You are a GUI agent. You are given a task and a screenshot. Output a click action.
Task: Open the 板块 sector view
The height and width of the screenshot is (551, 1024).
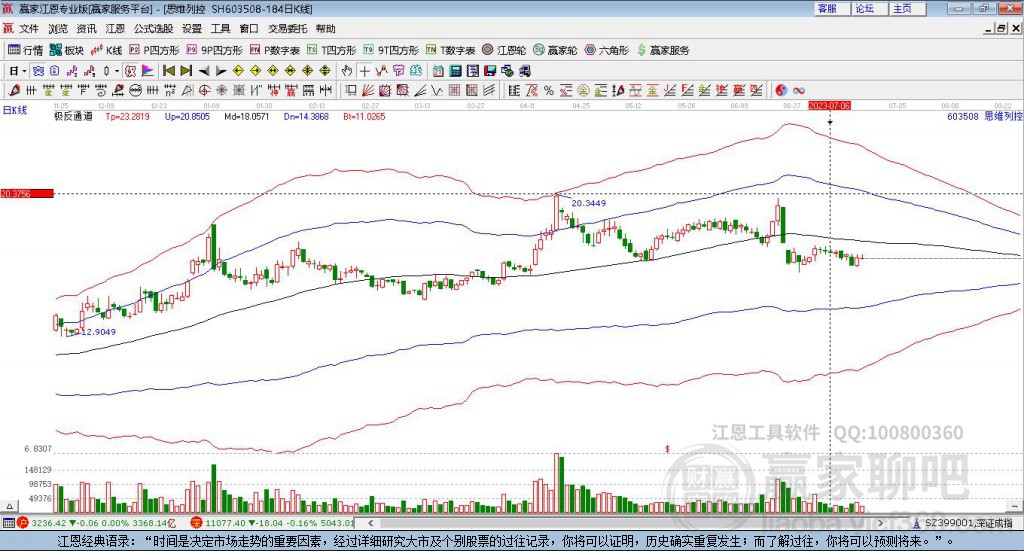(x=68, y=50)
